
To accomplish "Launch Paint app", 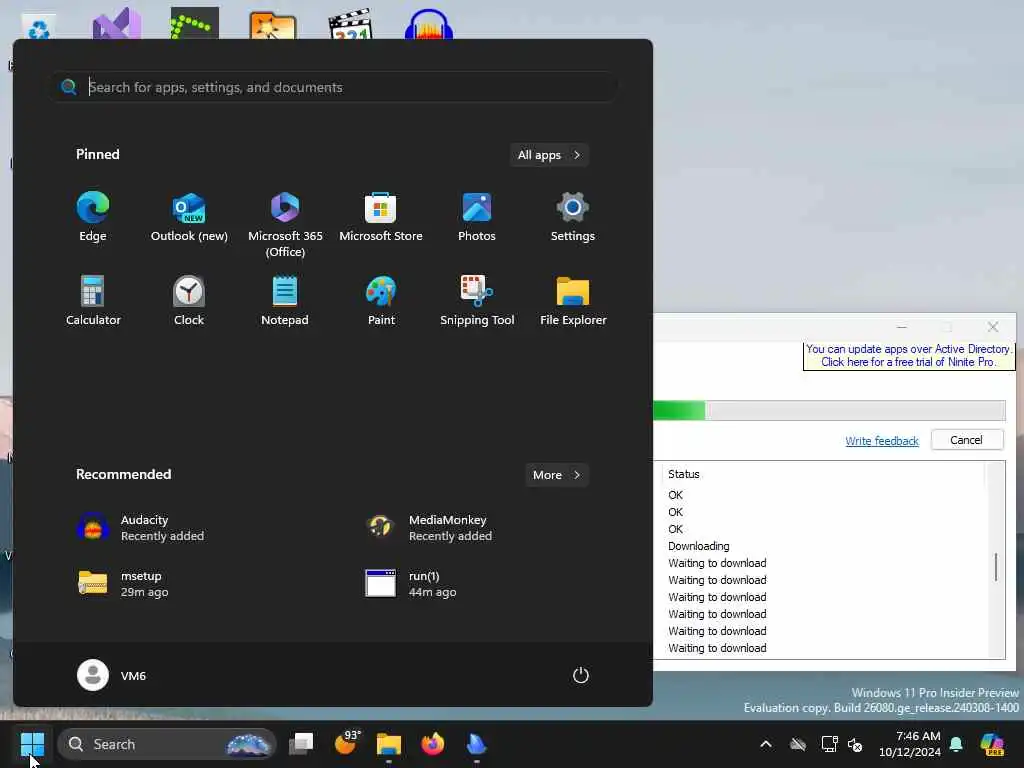I will click(x=381, y=300).
